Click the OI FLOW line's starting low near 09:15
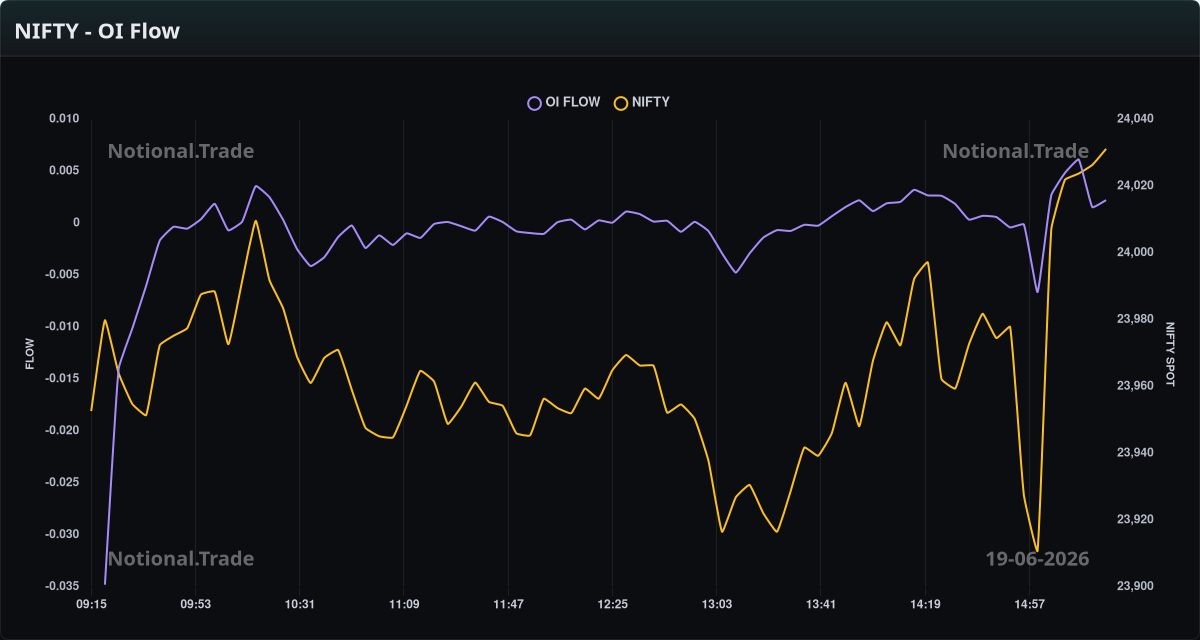 (105, 583)
